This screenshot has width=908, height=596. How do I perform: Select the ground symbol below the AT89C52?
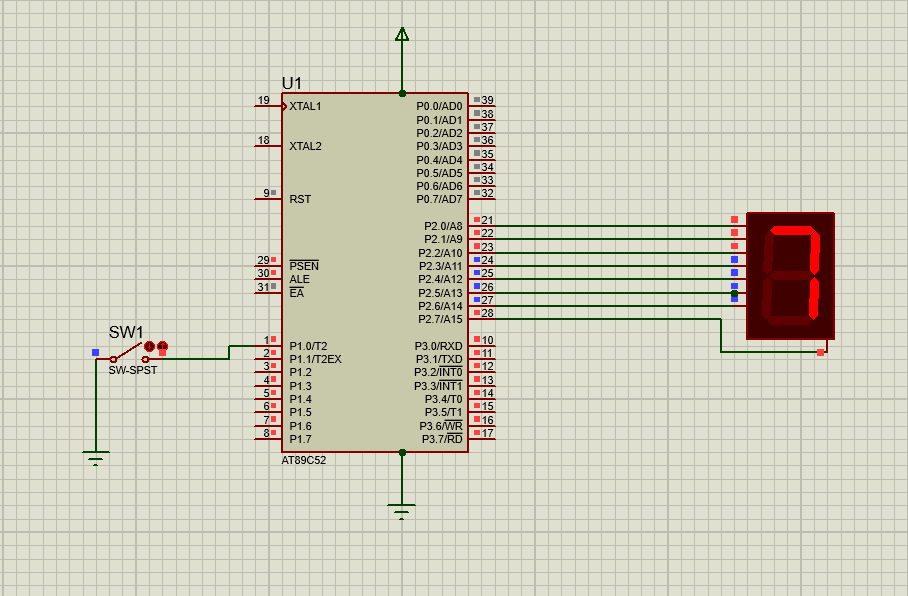tap(402, 512)
